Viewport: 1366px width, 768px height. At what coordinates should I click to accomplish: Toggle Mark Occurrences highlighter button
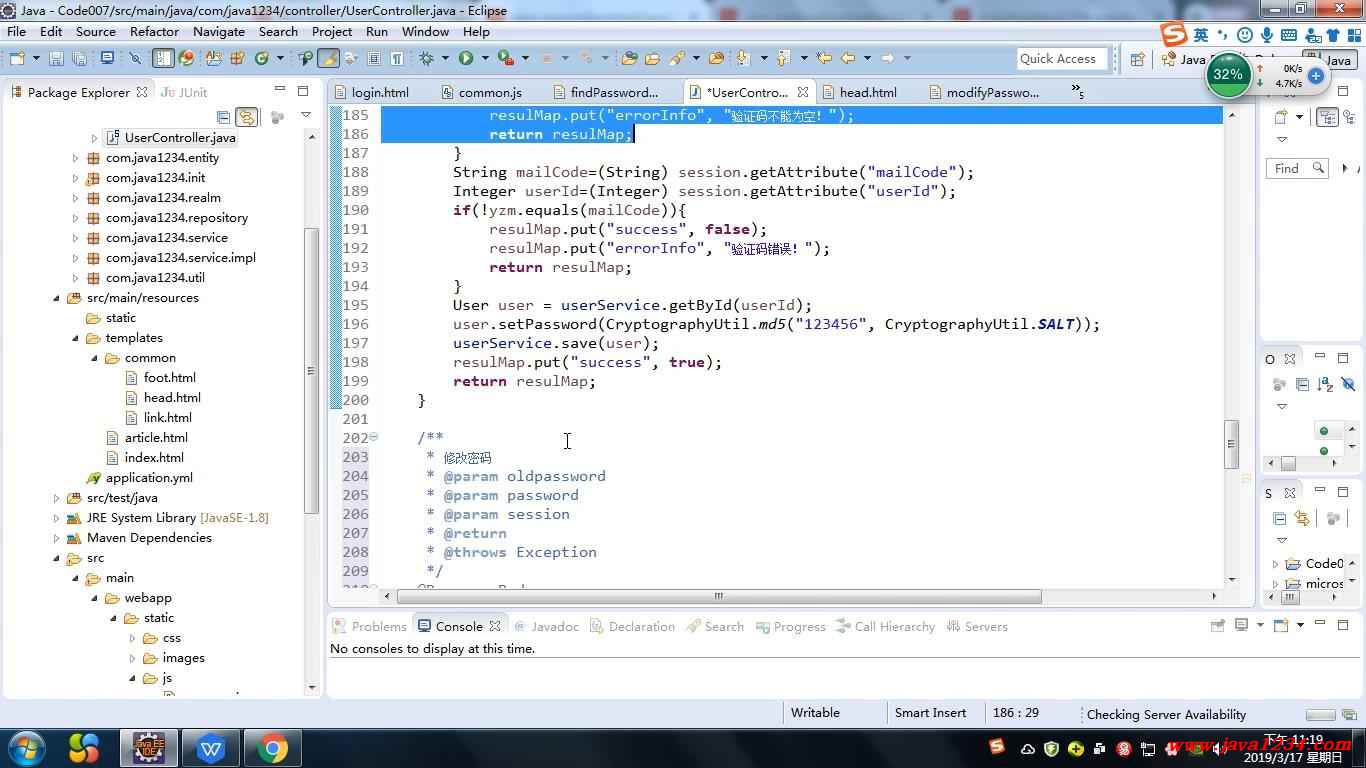click(x=327, y=58)
